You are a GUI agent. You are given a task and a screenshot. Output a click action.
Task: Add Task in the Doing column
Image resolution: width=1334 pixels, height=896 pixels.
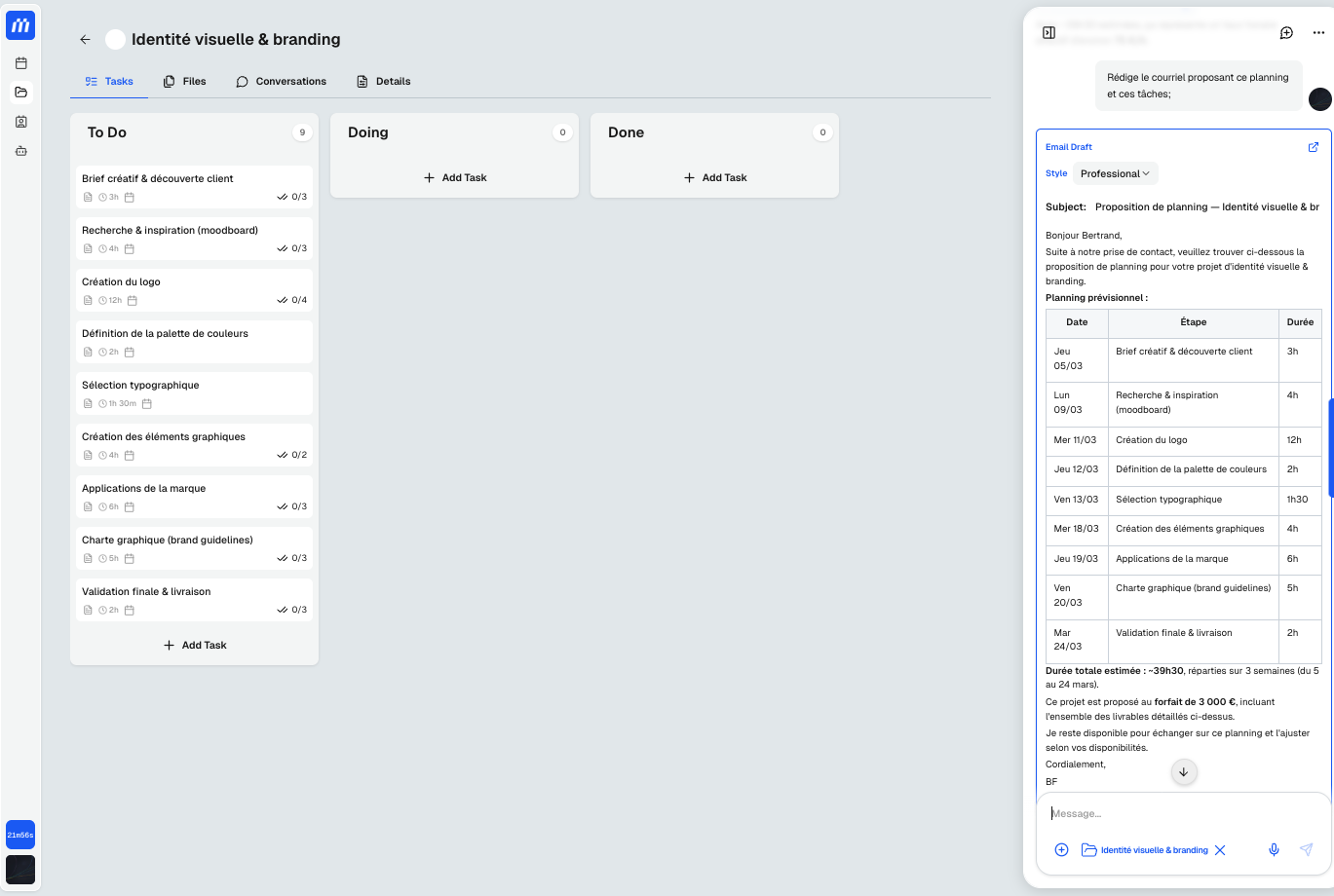(455, 178)
